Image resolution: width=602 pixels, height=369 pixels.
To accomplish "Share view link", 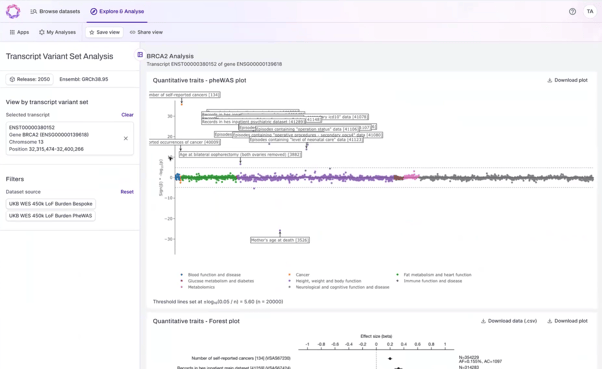I will tap(146, 32).
